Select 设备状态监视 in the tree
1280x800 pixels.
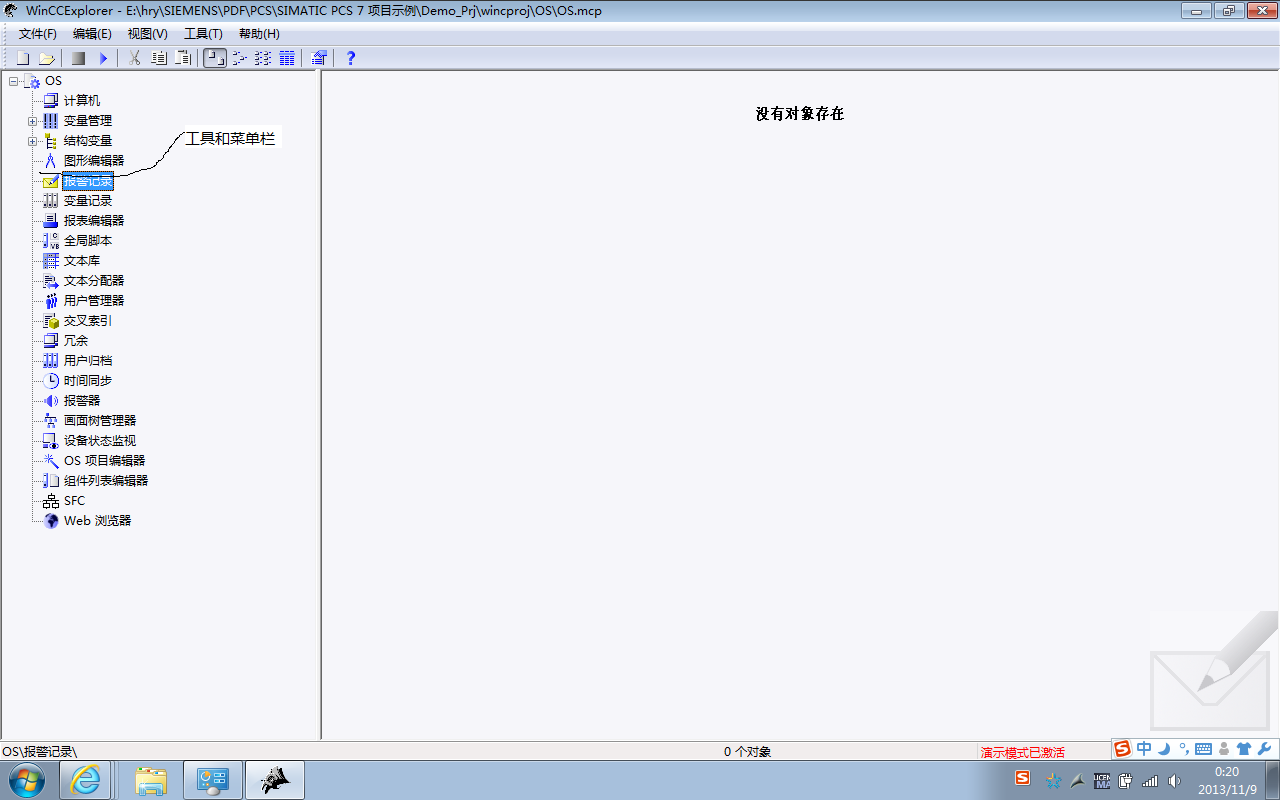[x=100, y=441]
